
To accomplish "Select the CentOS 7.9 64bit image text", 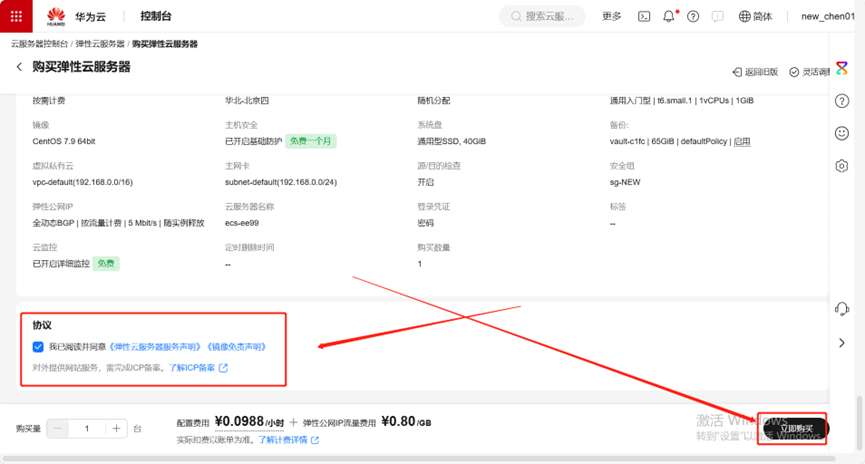I will coord(64,141).
